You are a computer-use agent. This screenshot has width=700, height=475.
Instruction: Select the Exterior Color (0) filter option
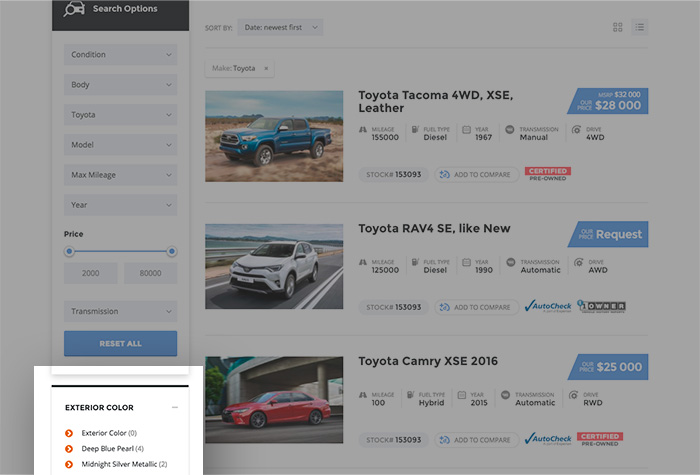tap(108, 433)
